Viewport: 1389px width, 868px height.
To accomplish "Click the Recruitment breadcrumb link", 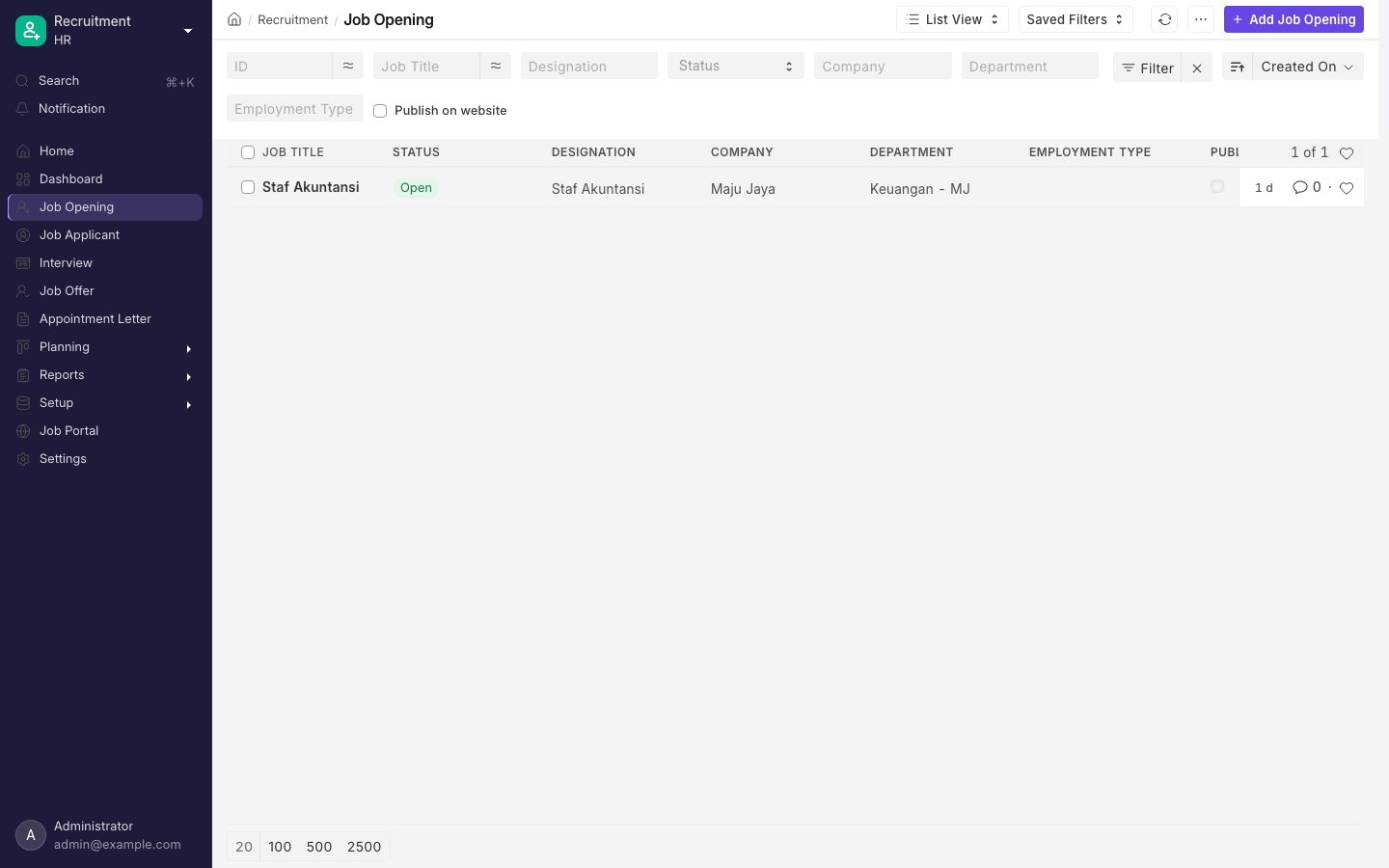I will (292, 19).
